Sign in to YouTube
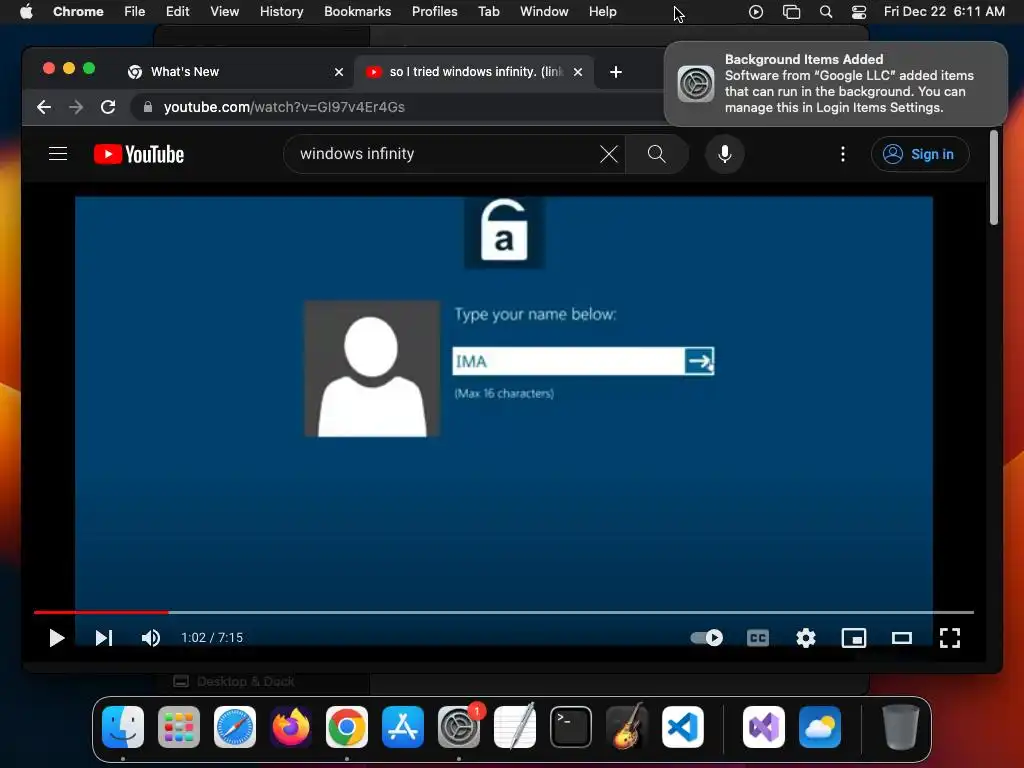This screenshot has width=1024, height=768. click(x=920, y=154)
